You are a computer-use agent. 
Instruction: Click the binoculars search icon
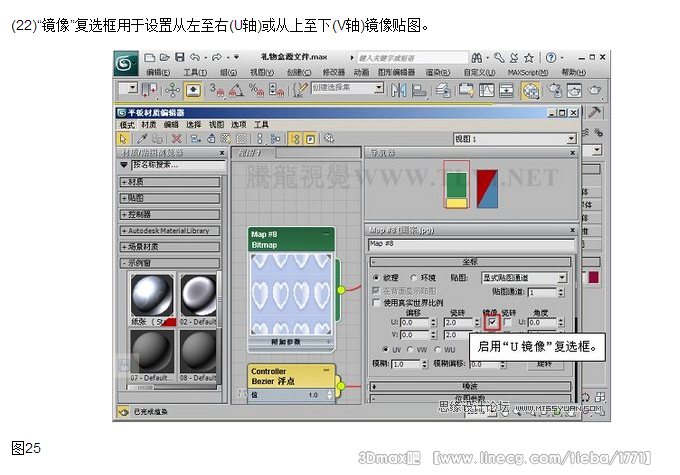[477, 57]
